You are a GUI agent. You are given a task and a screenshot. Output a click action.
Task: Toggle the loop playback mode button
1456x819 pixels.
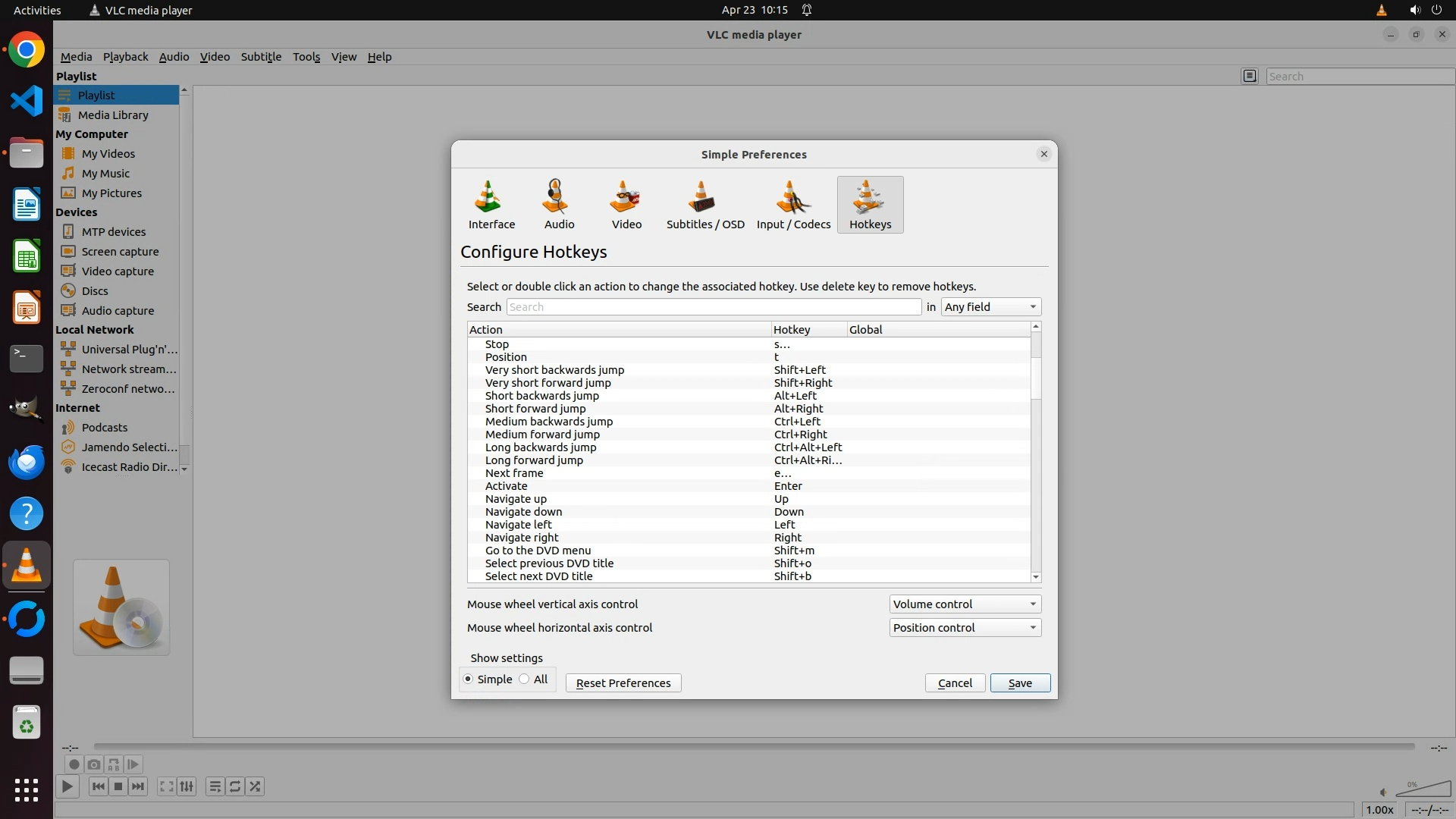[x=235, y=786]
